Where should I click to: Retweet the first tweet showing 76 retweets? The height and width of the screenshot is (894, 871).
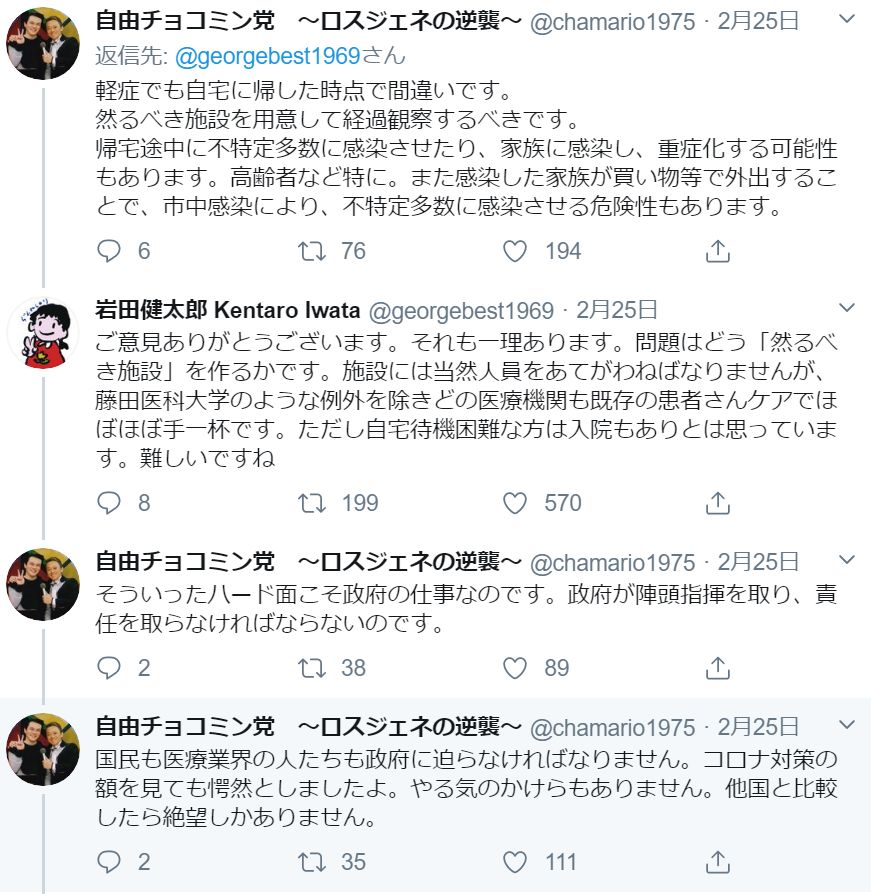tap(313, 252)
